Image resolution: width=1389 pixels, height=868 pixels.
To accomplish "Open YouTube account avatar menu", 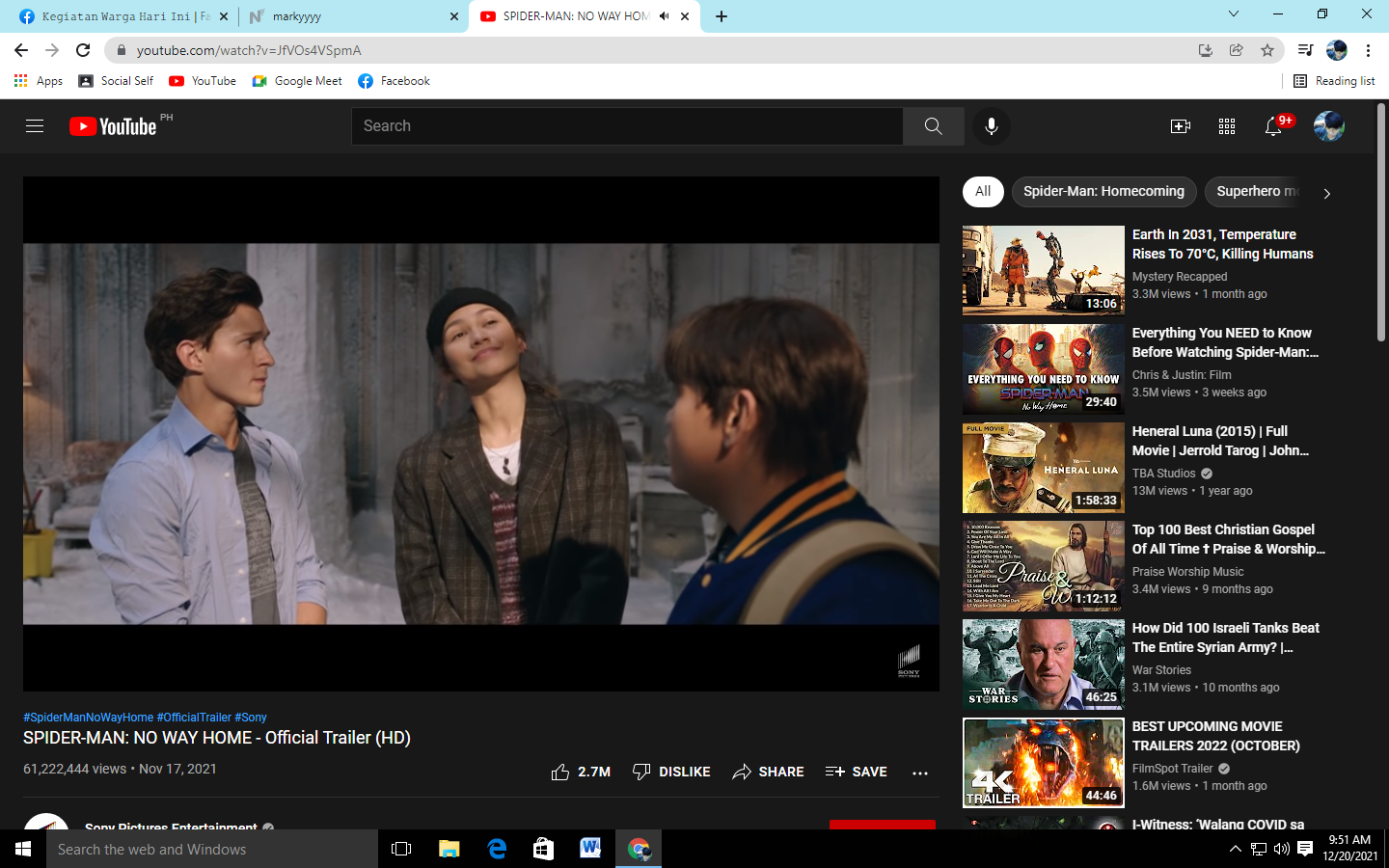I will 1329,126.
